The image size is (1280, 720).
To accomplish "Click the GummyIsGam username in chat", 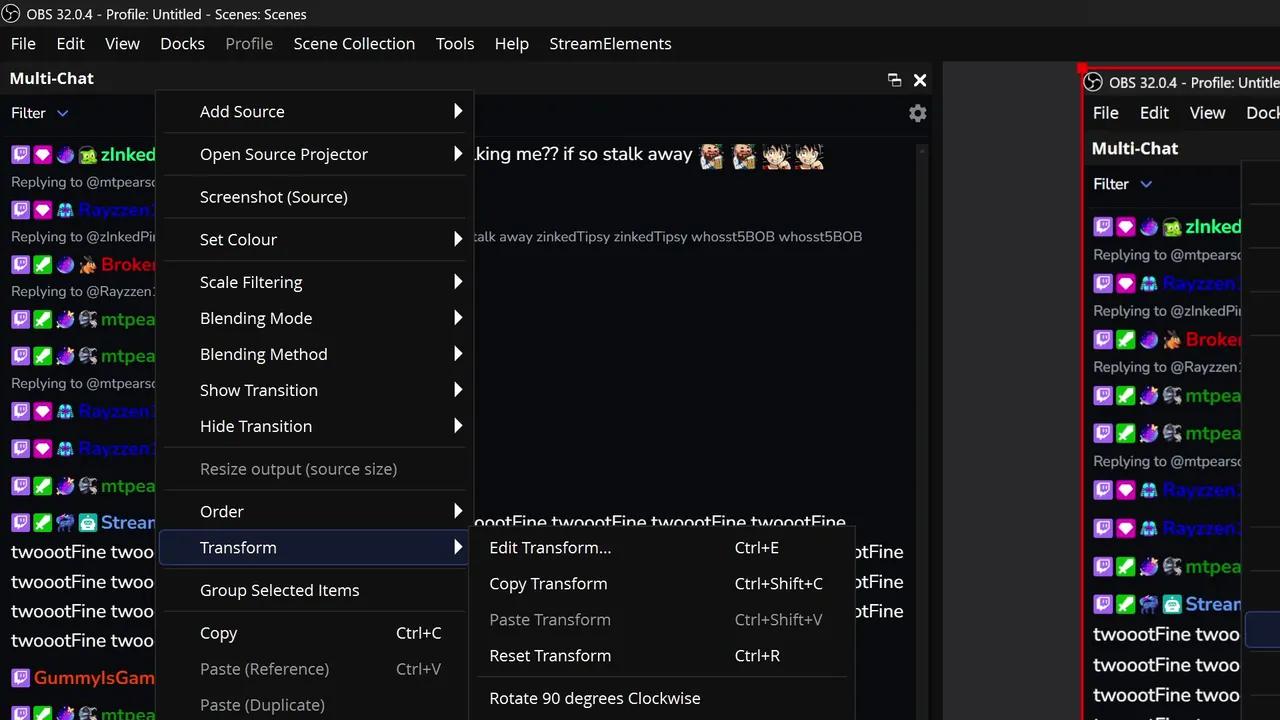I will [94, 678].
